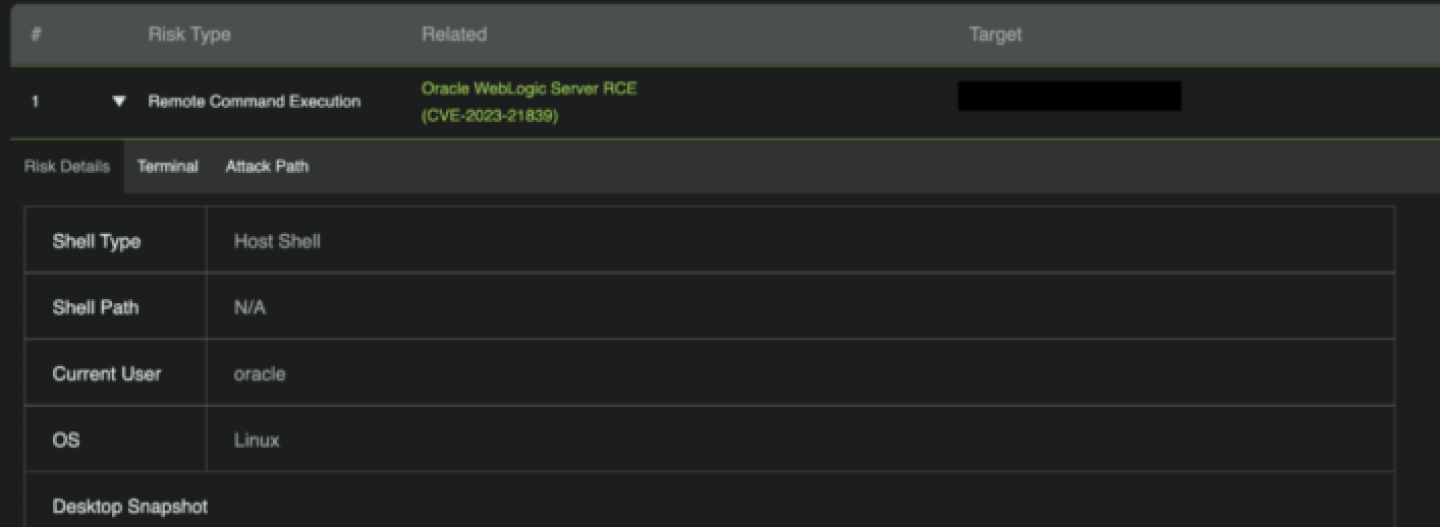The height and width of the screenshot is (527, 1440).
Task: Select the Remote Command Execution risk label
Action: click(x=254, y=102)
